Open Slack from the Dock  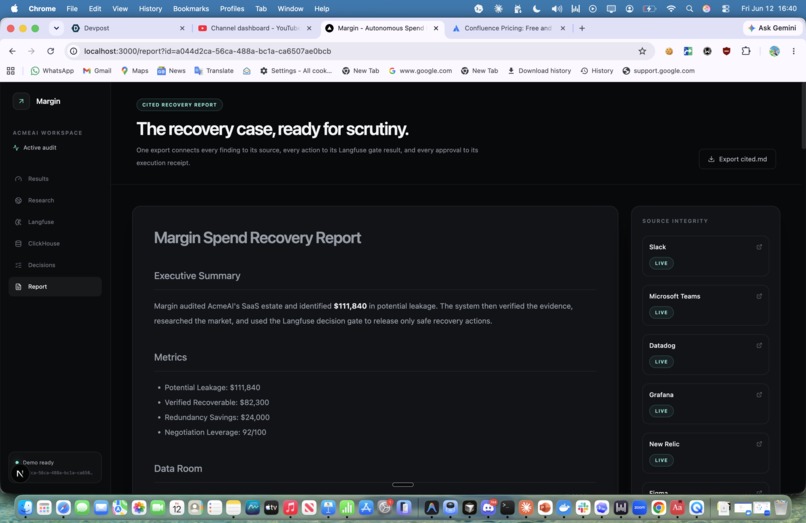583,508
